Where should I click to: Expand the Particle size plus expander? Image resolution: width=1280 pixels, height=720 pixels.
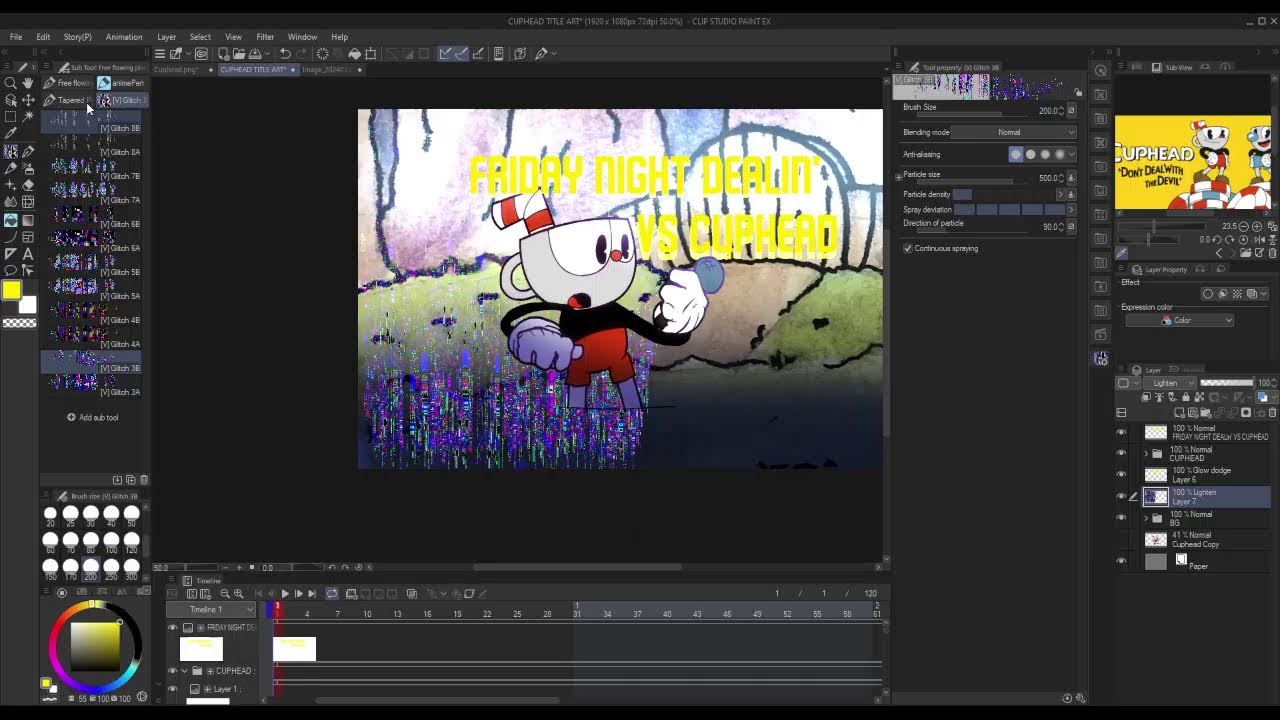[x=898, y=176]
